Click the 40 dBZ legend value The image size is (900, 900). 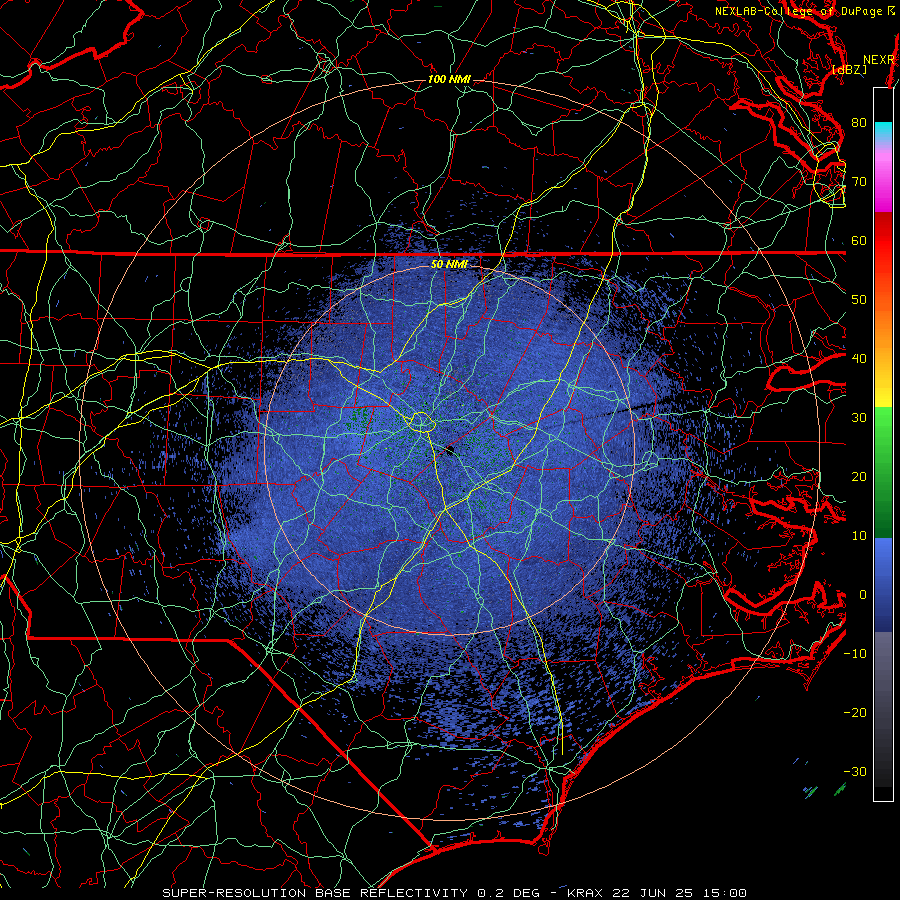pyautogui.click(x=859, y=359)
